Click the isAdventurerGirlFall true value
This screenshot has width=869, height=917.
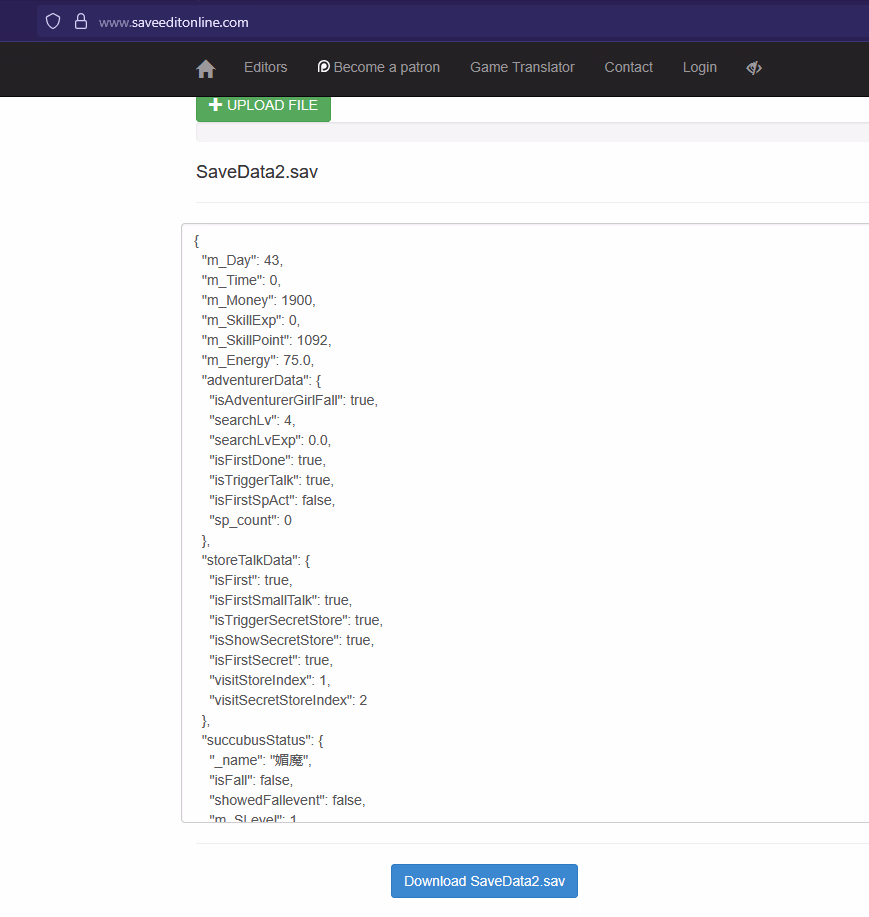(362, 400)
